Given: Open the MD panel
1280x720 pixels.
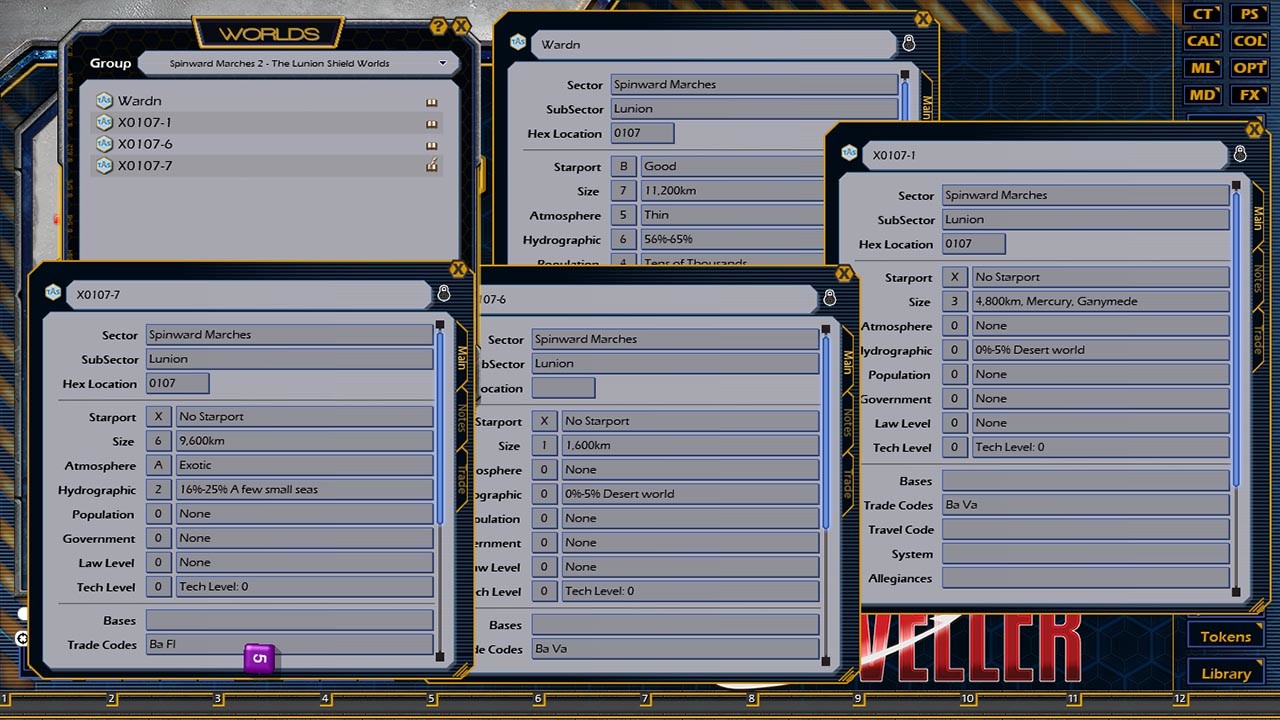Looking at the screenshot, I should (x=1202, y=94).
